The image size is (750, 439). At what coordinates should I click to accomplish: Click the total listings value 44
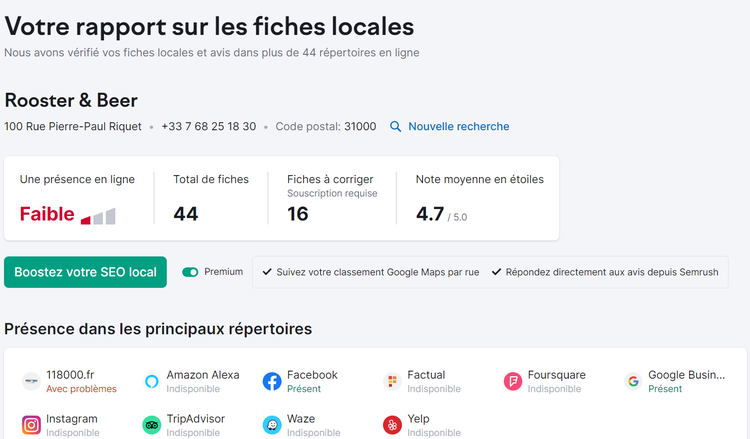186,214
